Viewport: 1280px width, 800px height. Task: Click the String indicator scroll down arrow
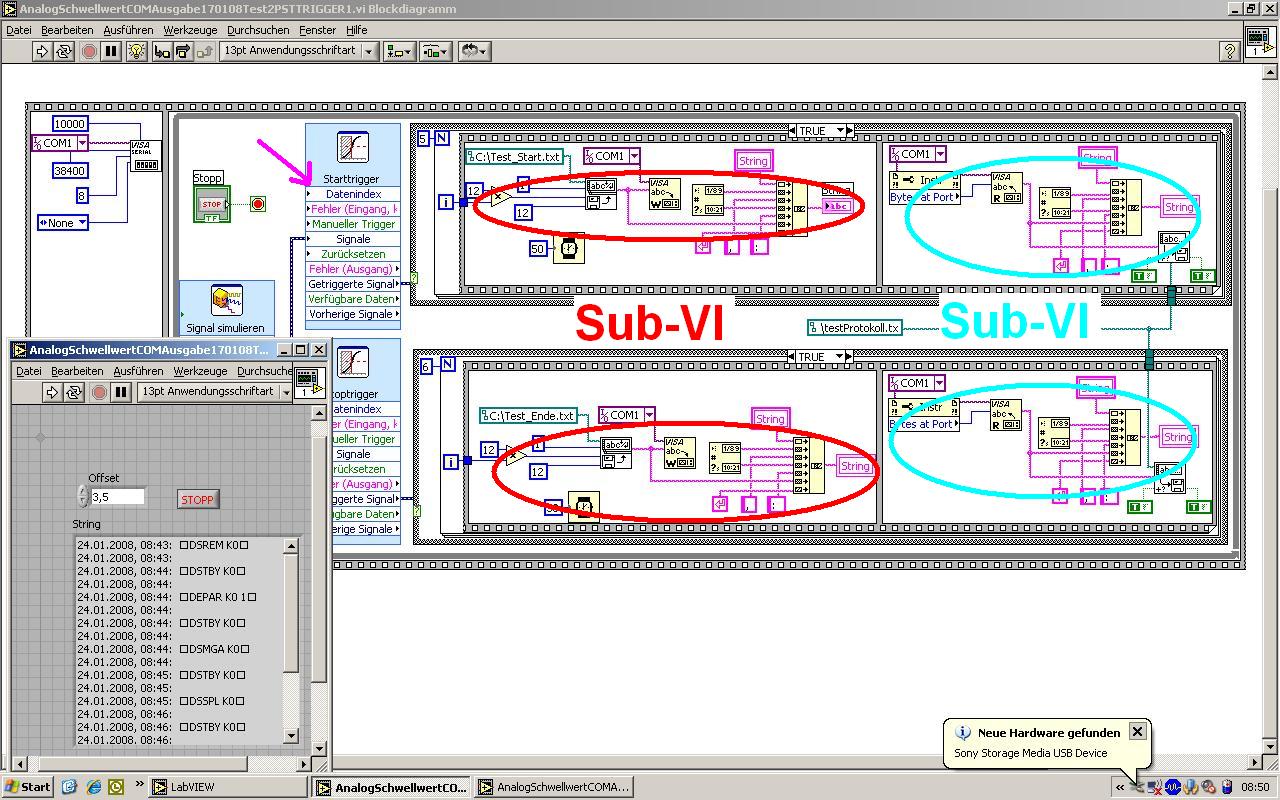pyautogui.click(x=291, y=736)
